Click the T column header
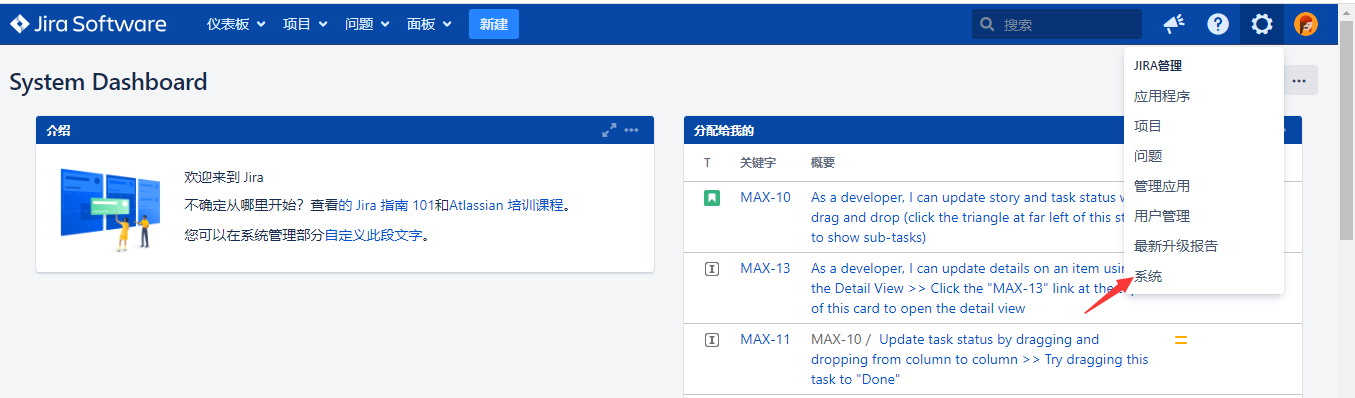1355x398 pixels. [707, 162]
